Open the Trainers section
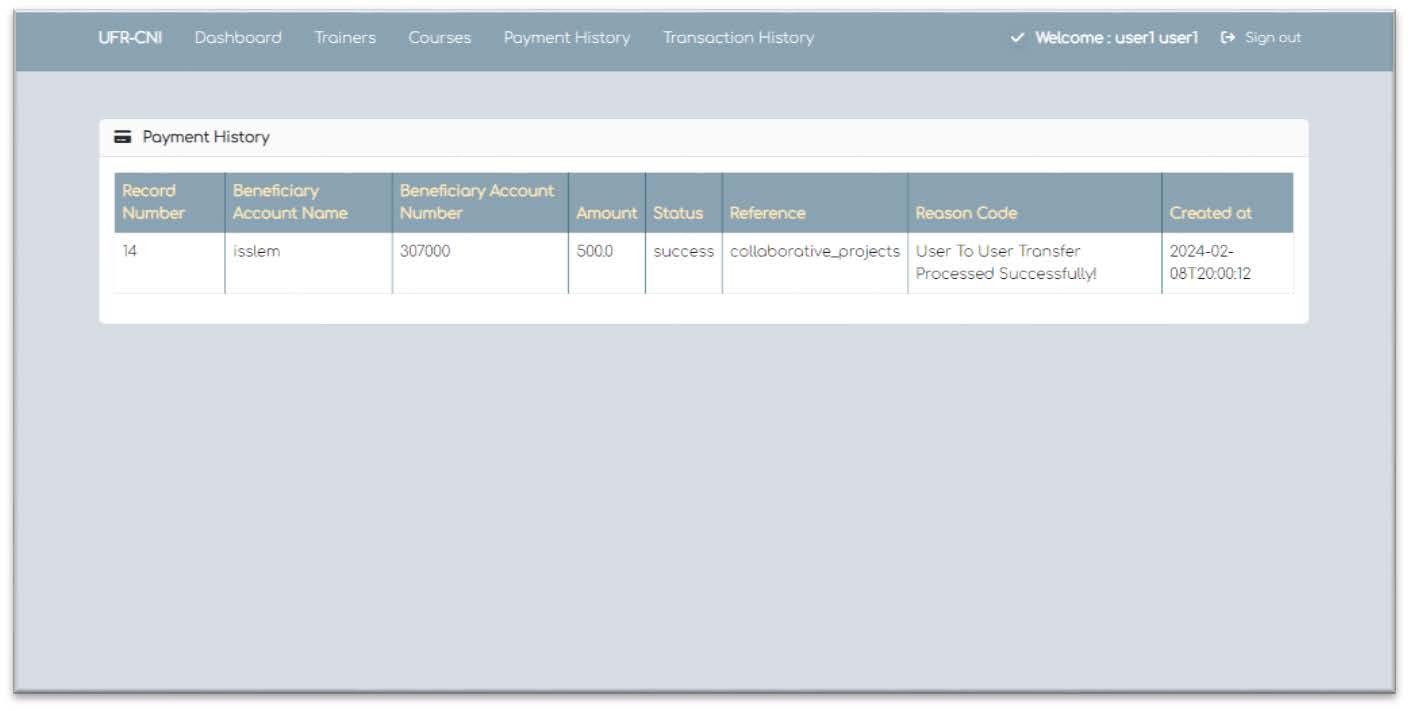 345,37
